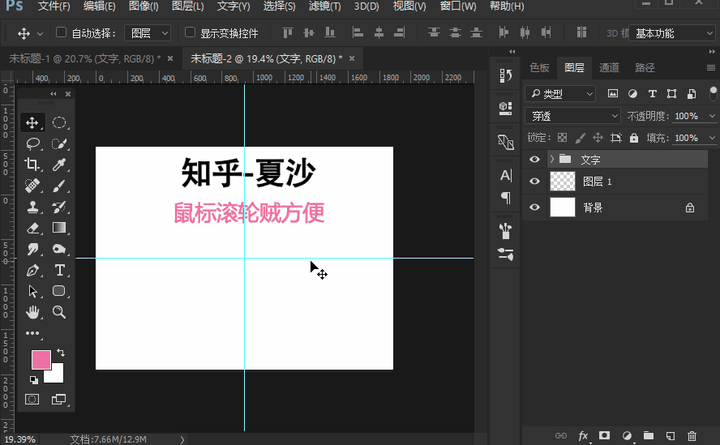
Task: Open the 图像(I) menu
Action: point(143,6)
